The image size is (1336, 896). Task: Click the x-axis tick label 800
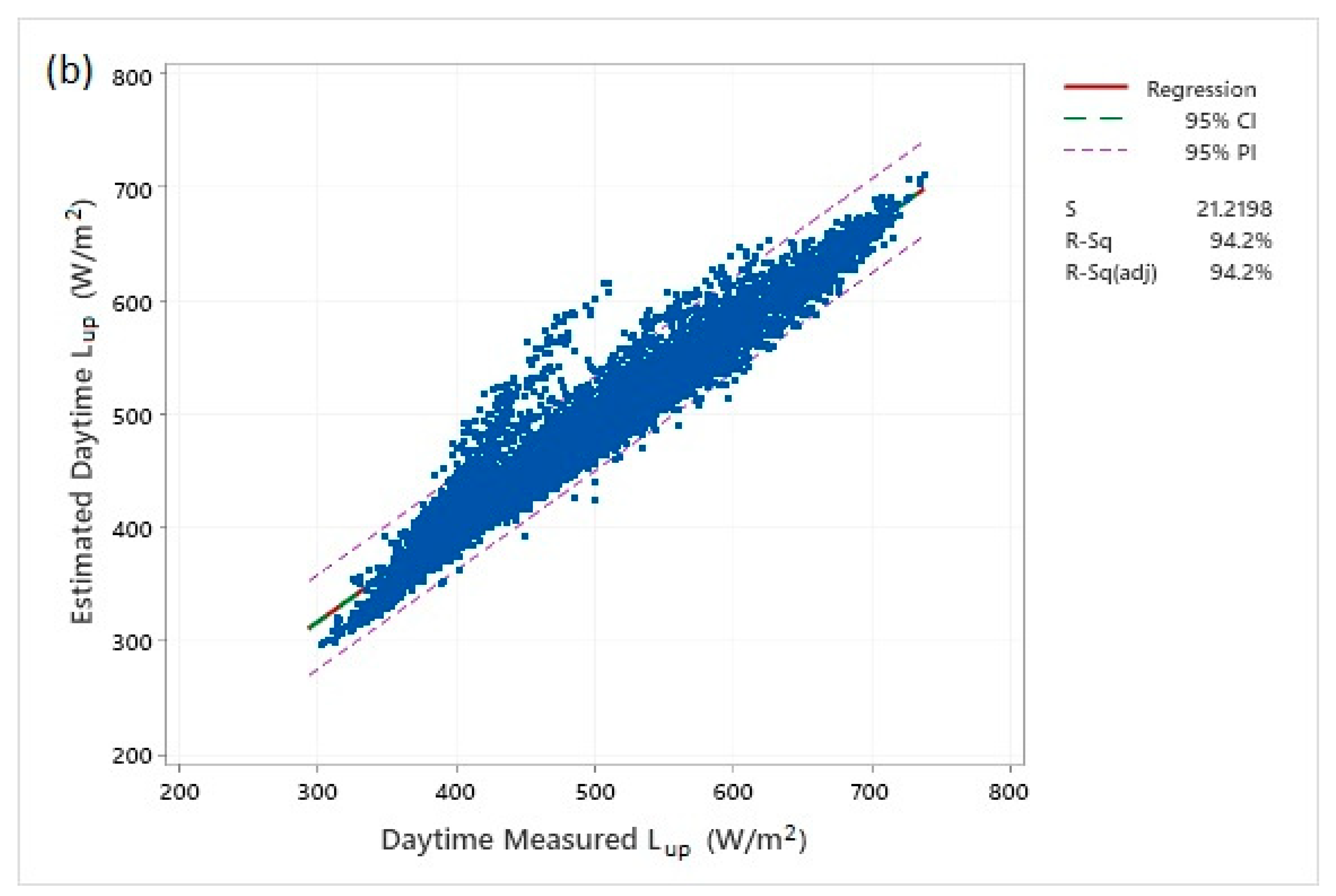click(1009, 792)
